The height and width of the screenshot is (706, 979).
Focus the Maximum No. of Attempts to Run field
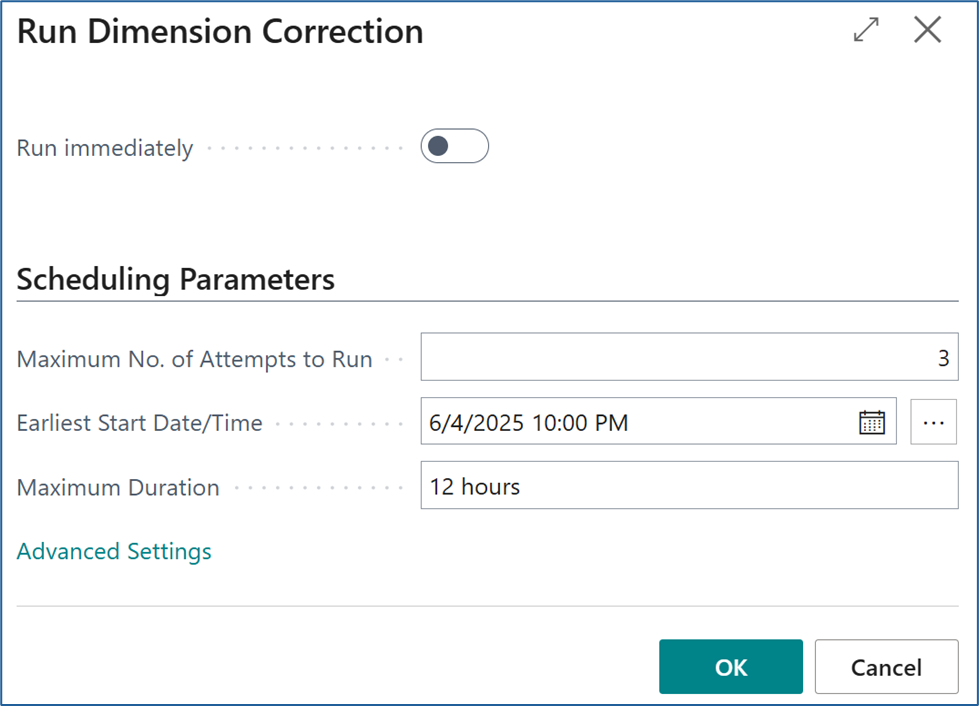pos(689,357)
